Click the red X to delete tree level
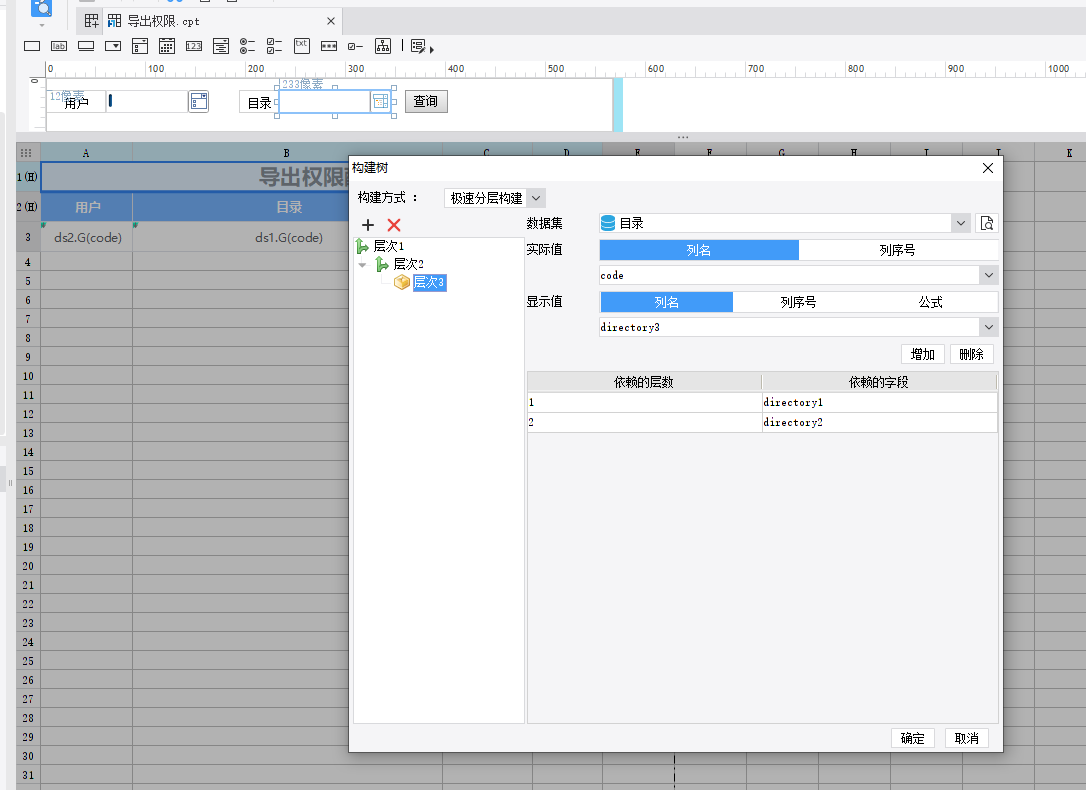The height and width of the screenshot is (790, 1086). (x=394, y=226)
